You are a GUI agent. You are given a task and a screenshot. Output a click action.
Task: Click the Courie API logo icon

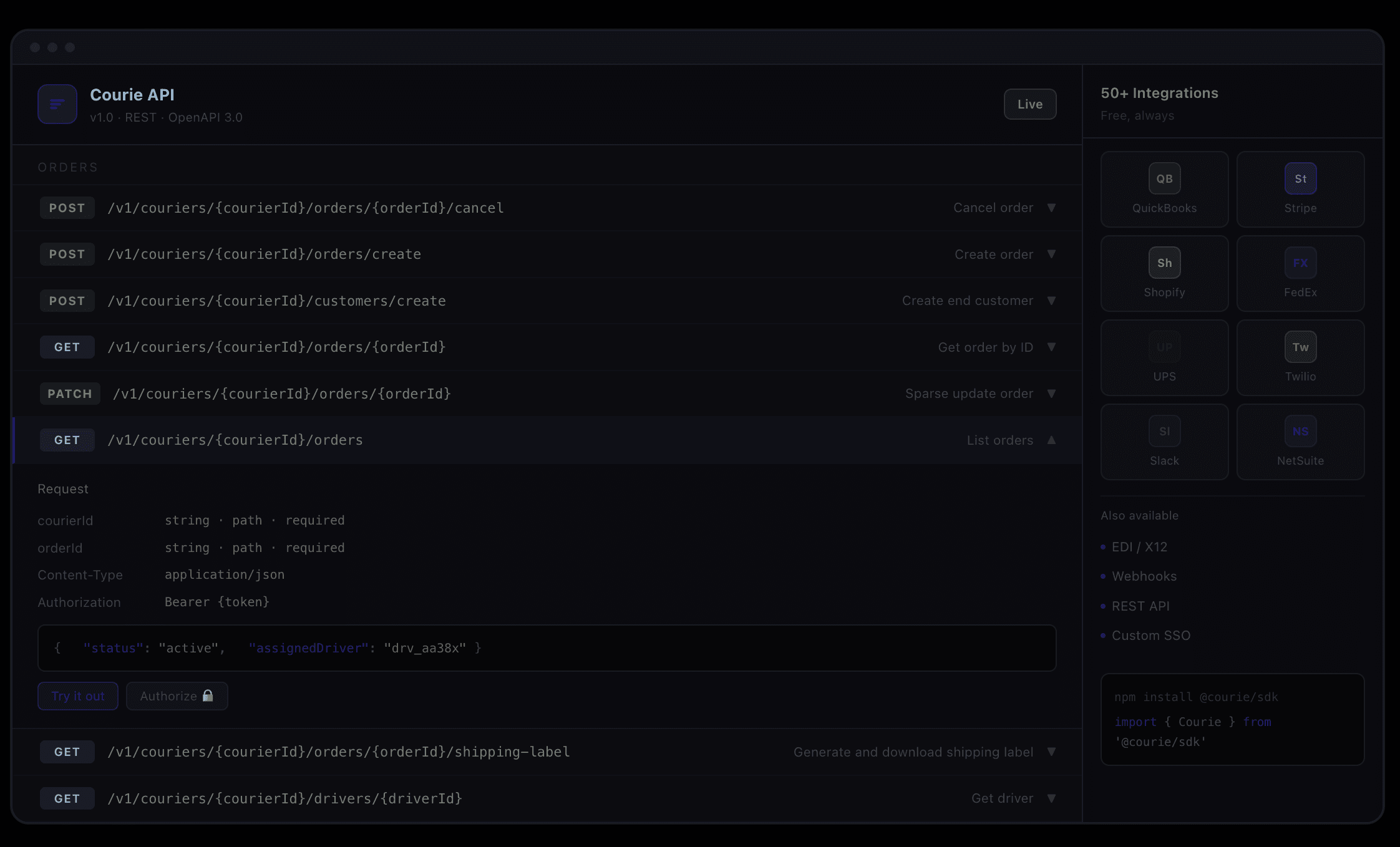(x=57, y=104)
